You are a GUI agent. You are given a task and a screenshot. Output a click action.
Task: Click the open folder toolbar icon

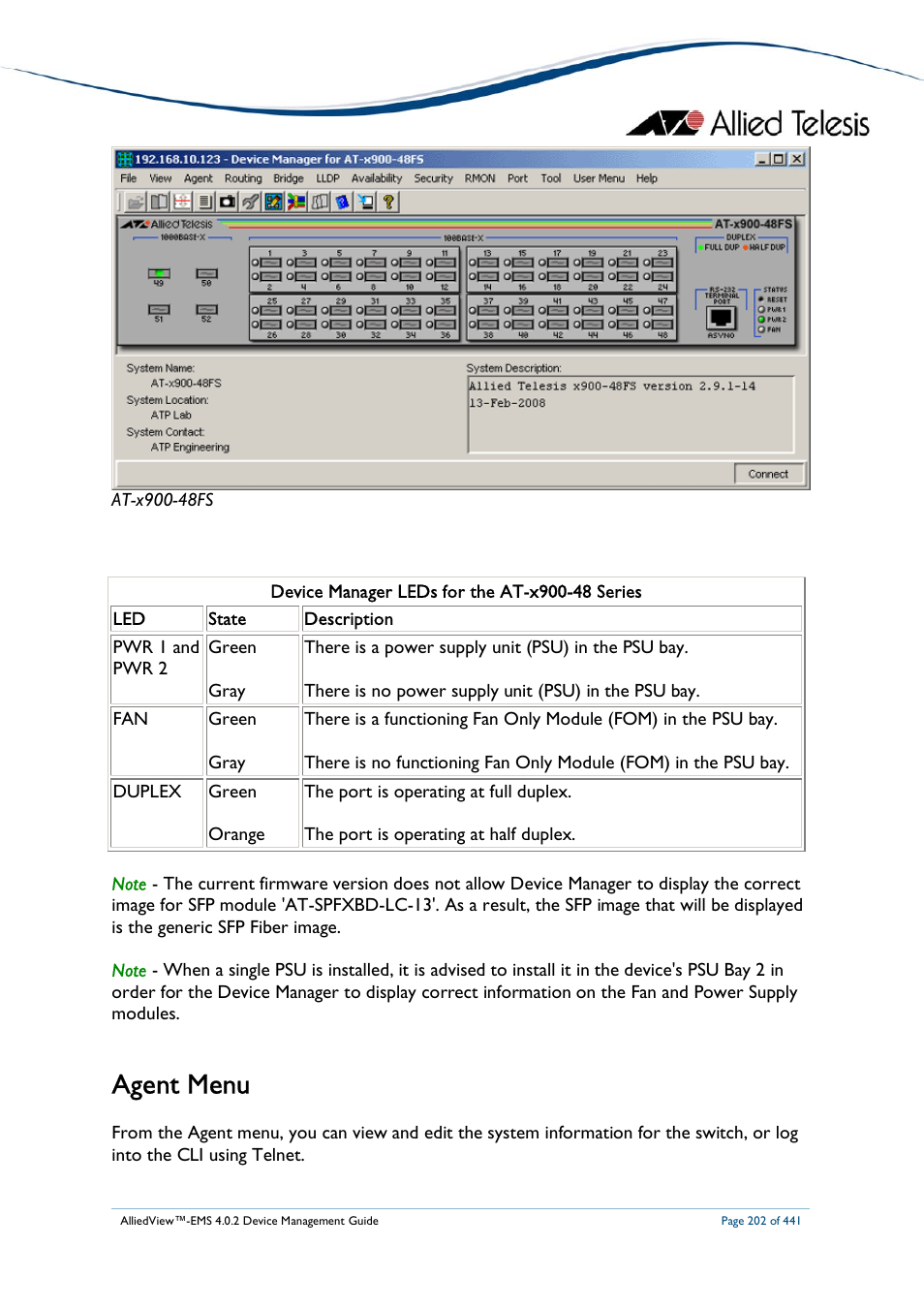(x=136, y=202)
